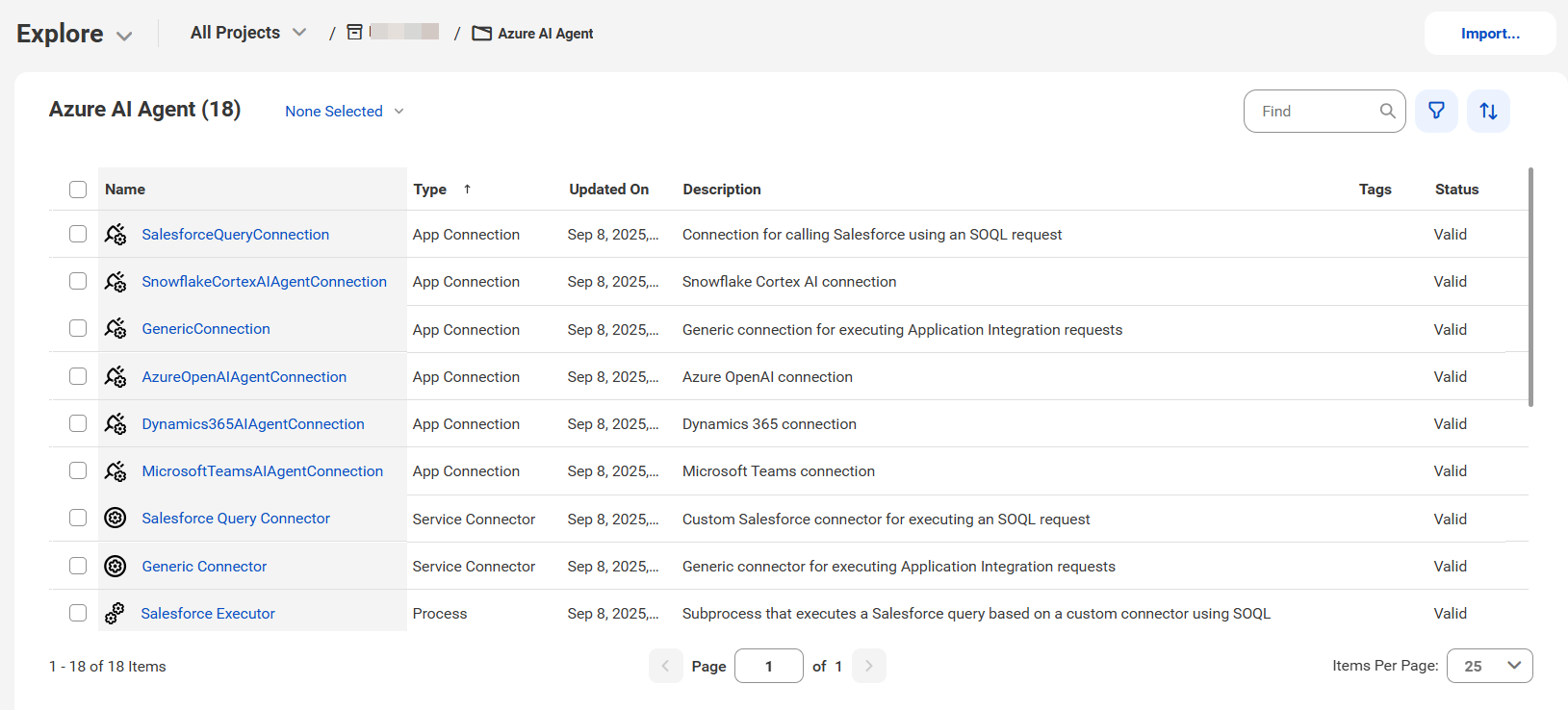Click the Generic Connector service icon
1568x710 pixels.
tap(116, 566)
